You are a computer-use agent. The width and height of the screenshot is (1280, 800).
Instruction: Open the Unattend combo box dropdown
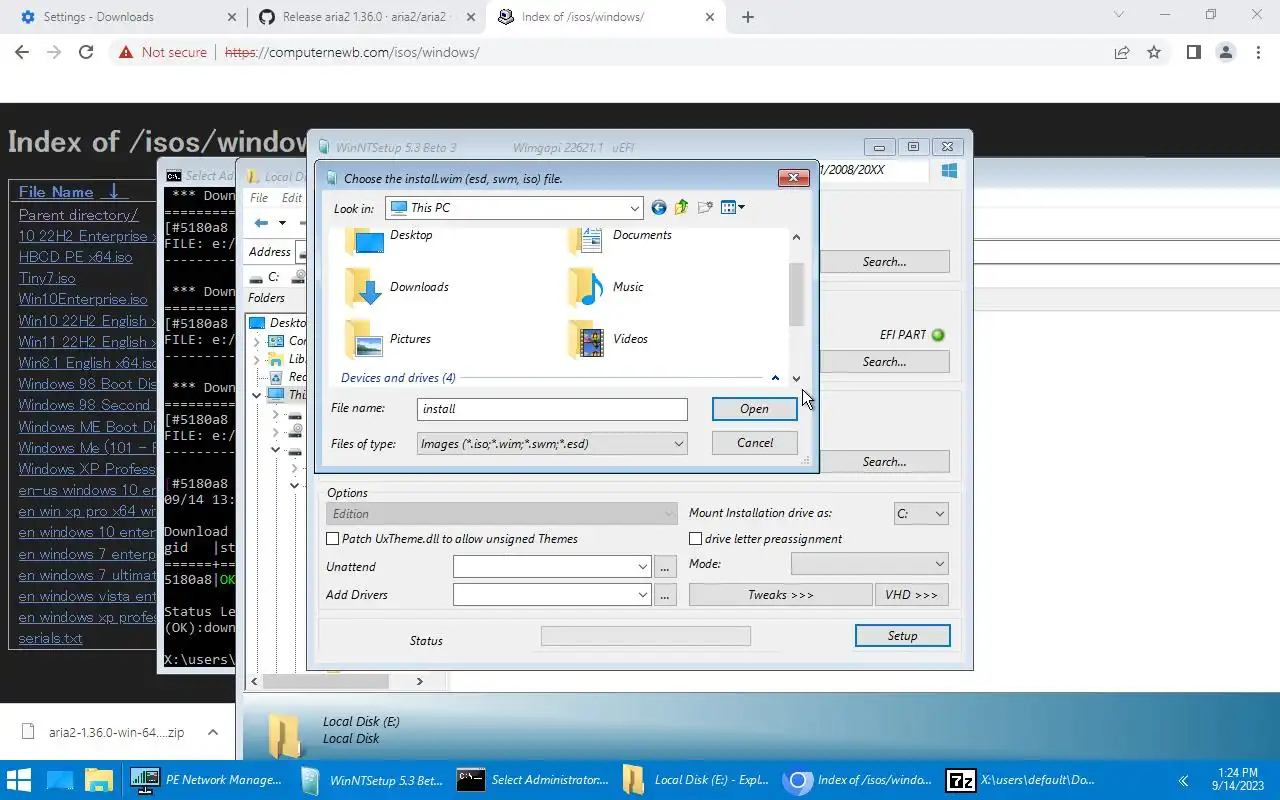(x=643, y=567)
